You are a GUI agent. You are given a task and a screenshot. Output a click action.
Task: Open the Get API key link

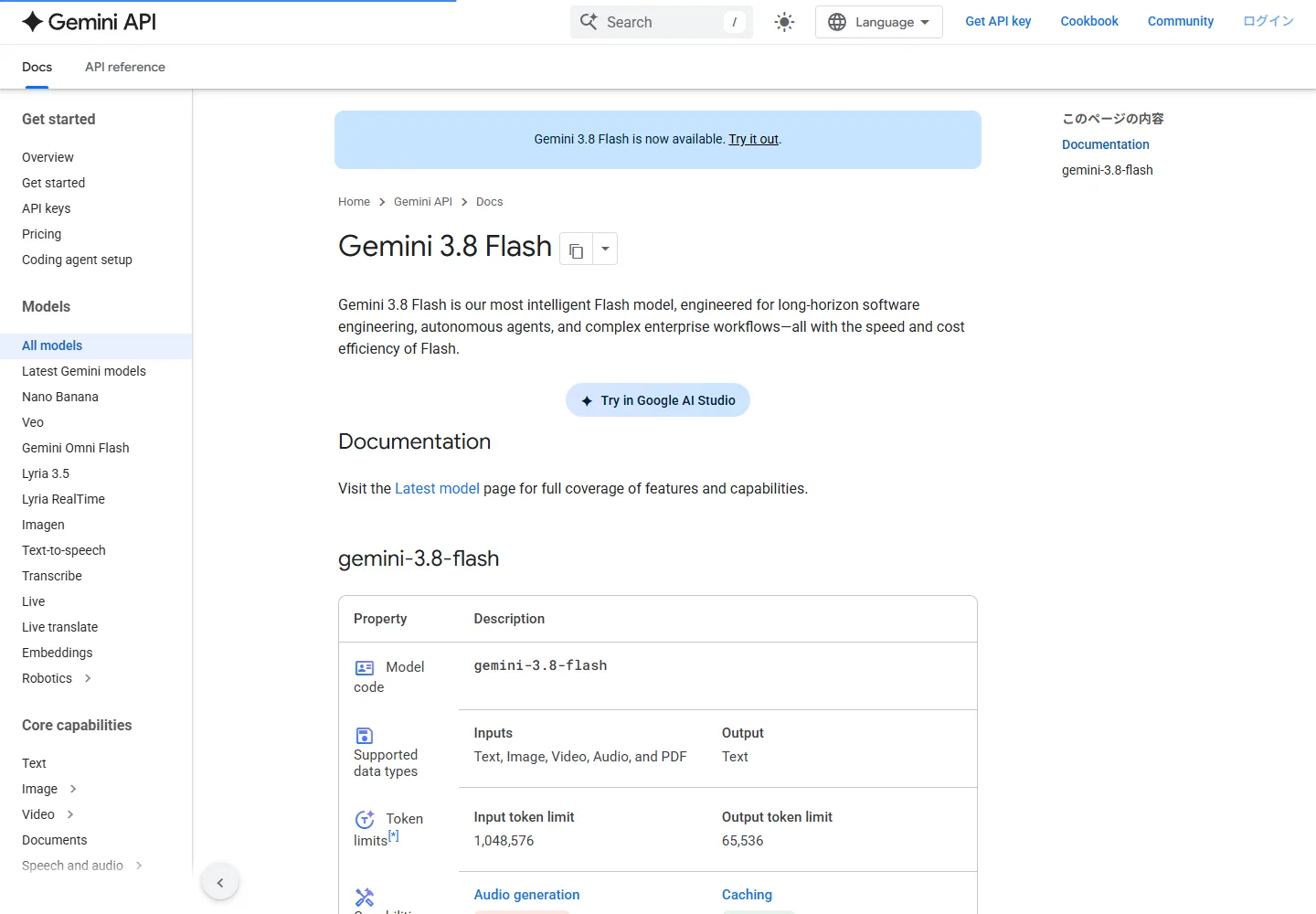(998, 21)
